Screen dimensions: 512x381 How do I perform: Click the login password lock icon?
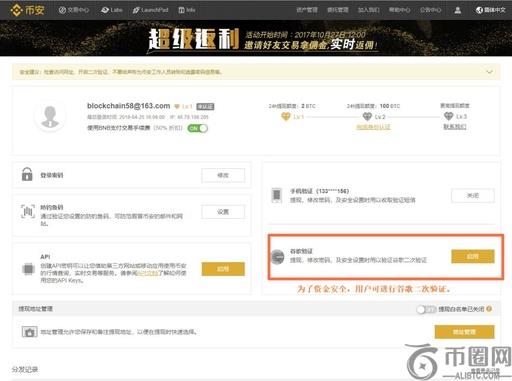point(27,174)
